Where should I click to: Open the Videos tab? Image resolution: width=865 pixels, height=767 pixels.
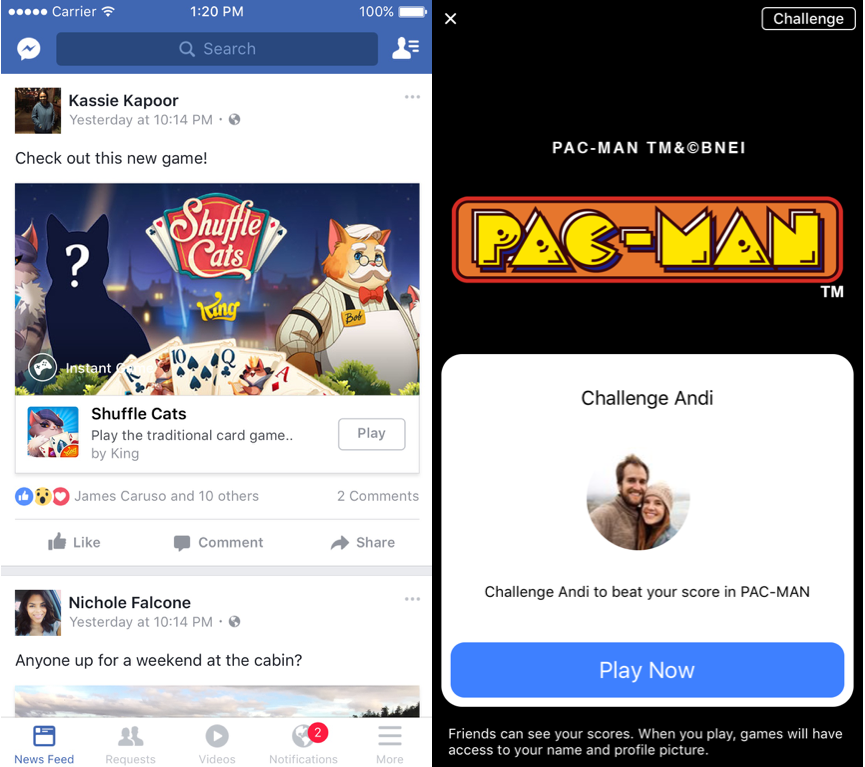[x=217, y=744]
